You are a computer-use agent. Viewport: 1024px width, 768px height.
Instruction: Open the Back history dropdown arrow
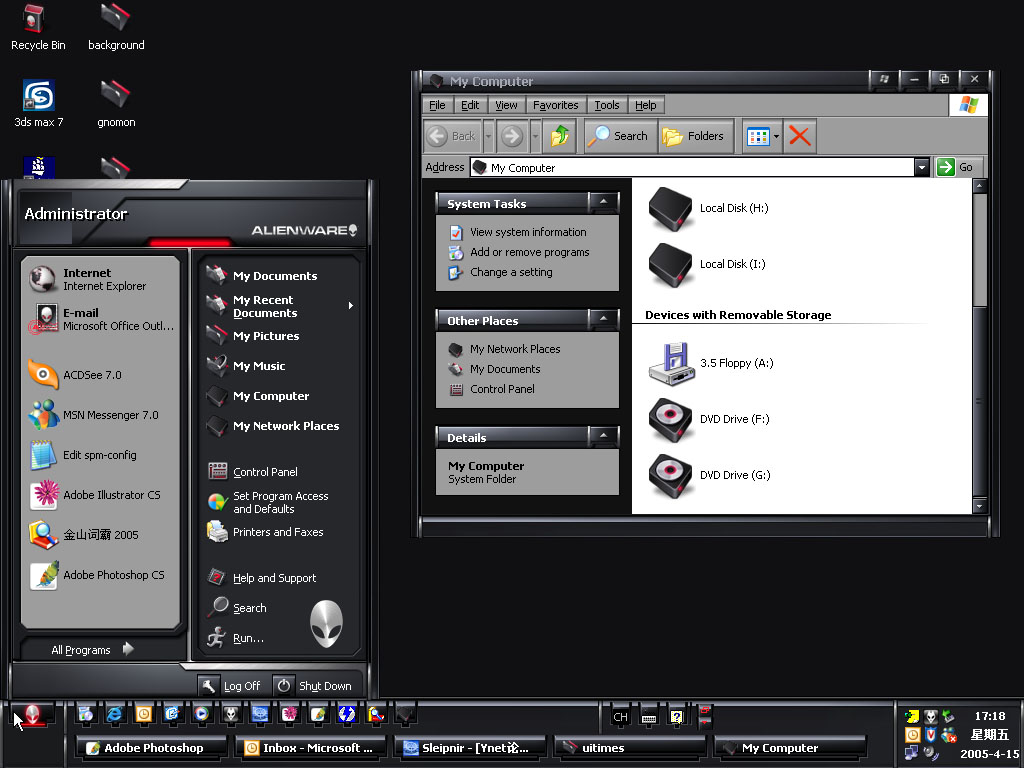pos(488,136)
